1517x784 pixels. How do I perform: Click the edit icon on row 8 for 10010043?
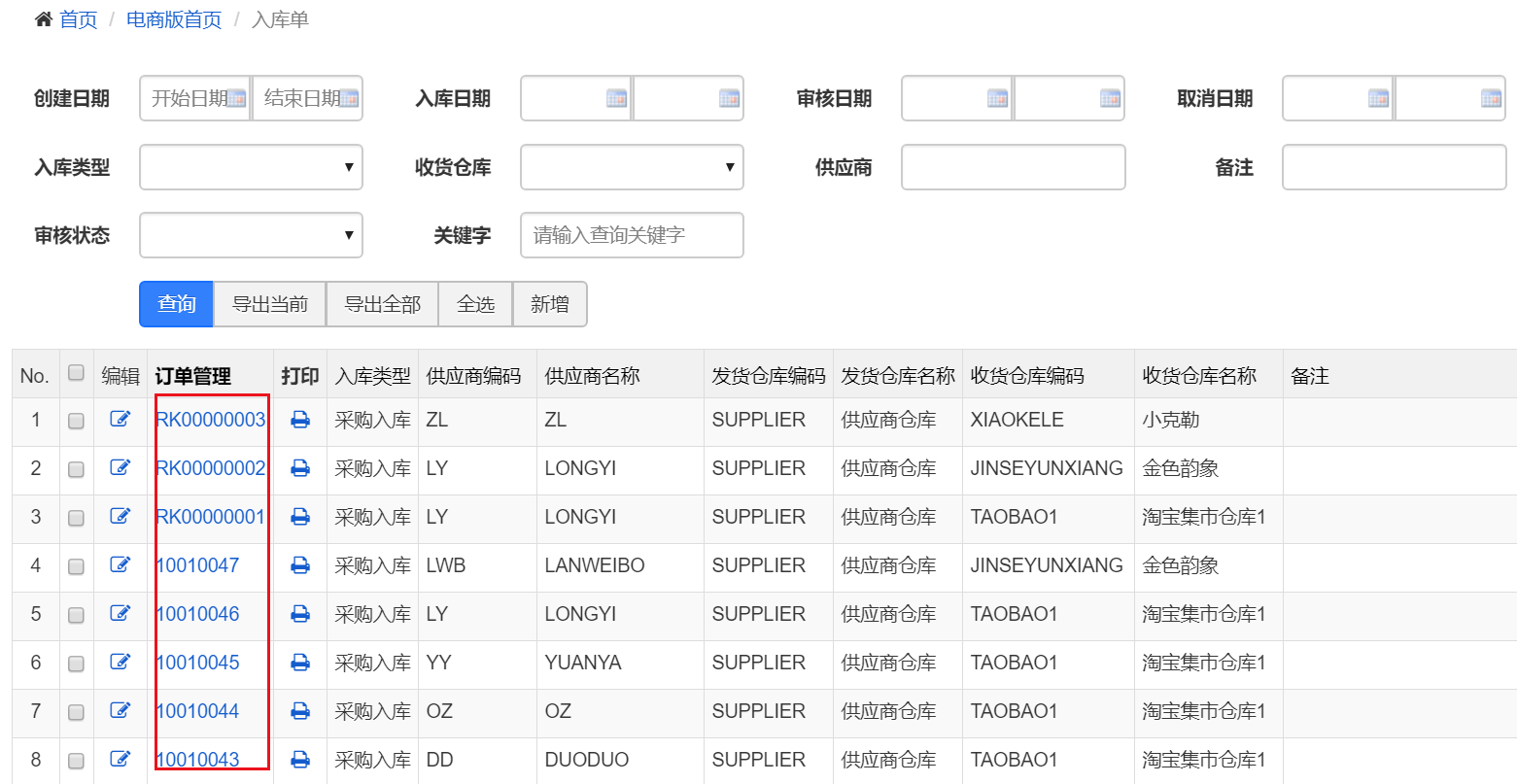coord(121,760)
